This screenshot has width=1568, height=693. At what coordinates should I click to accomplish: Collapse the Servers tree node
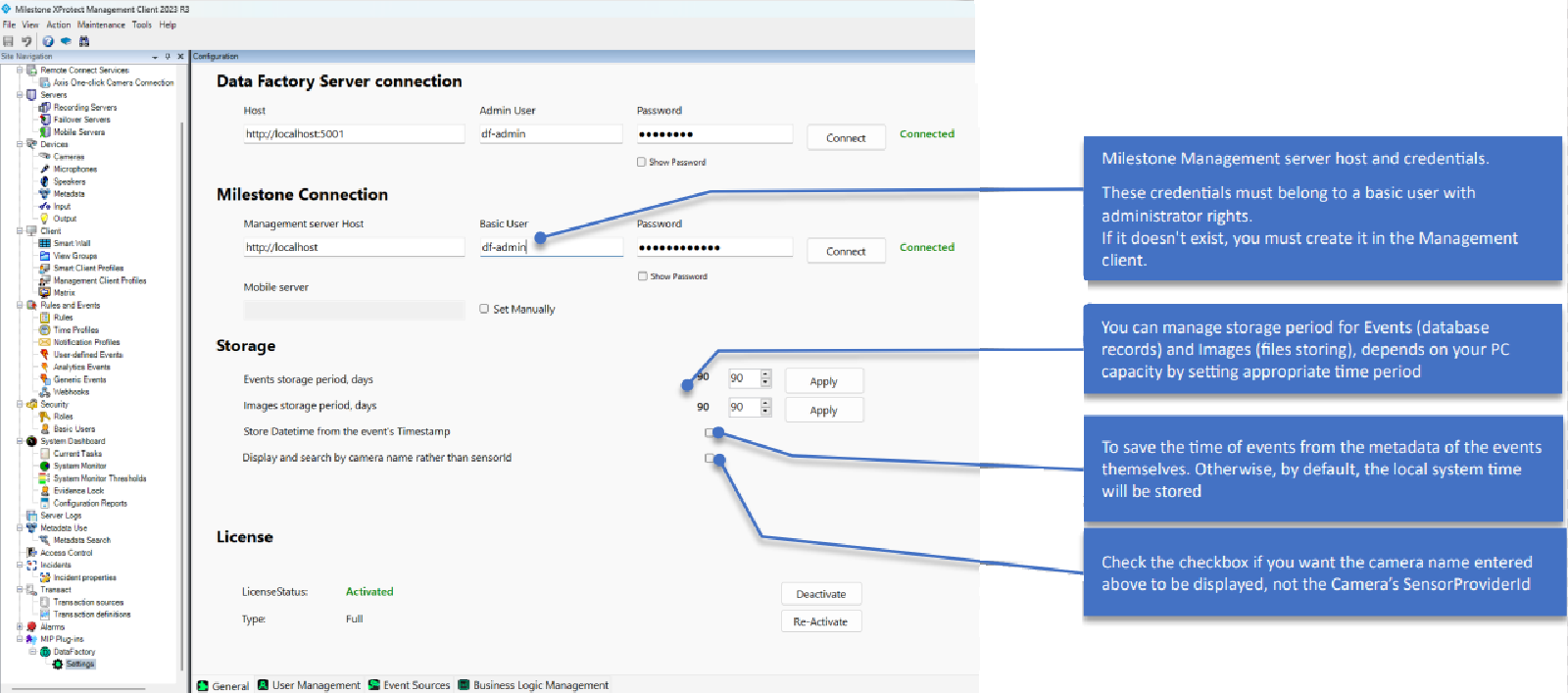tap(20, 95)
